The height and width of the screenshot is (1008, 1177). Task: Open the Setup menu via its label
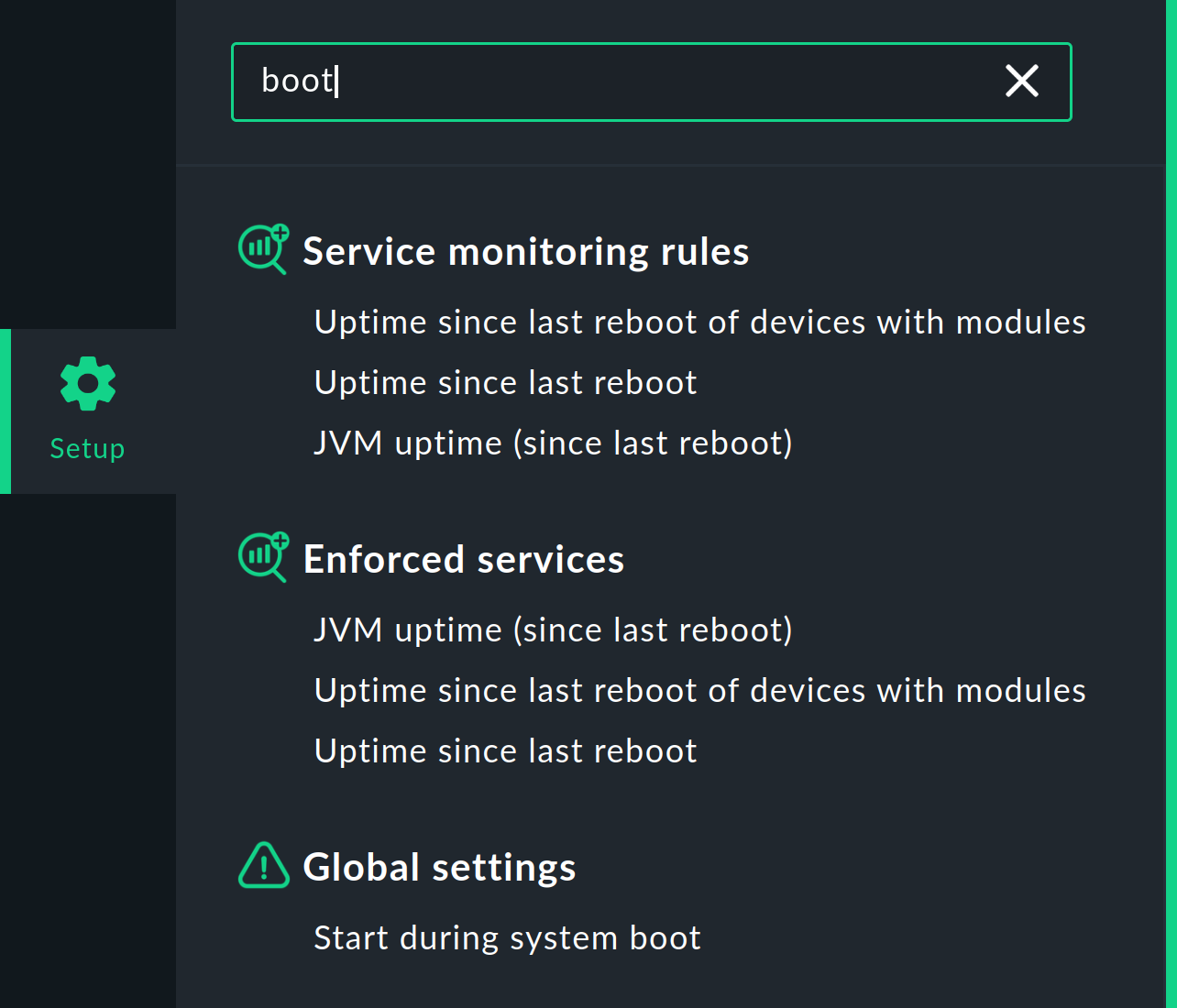tap(87, 448)
